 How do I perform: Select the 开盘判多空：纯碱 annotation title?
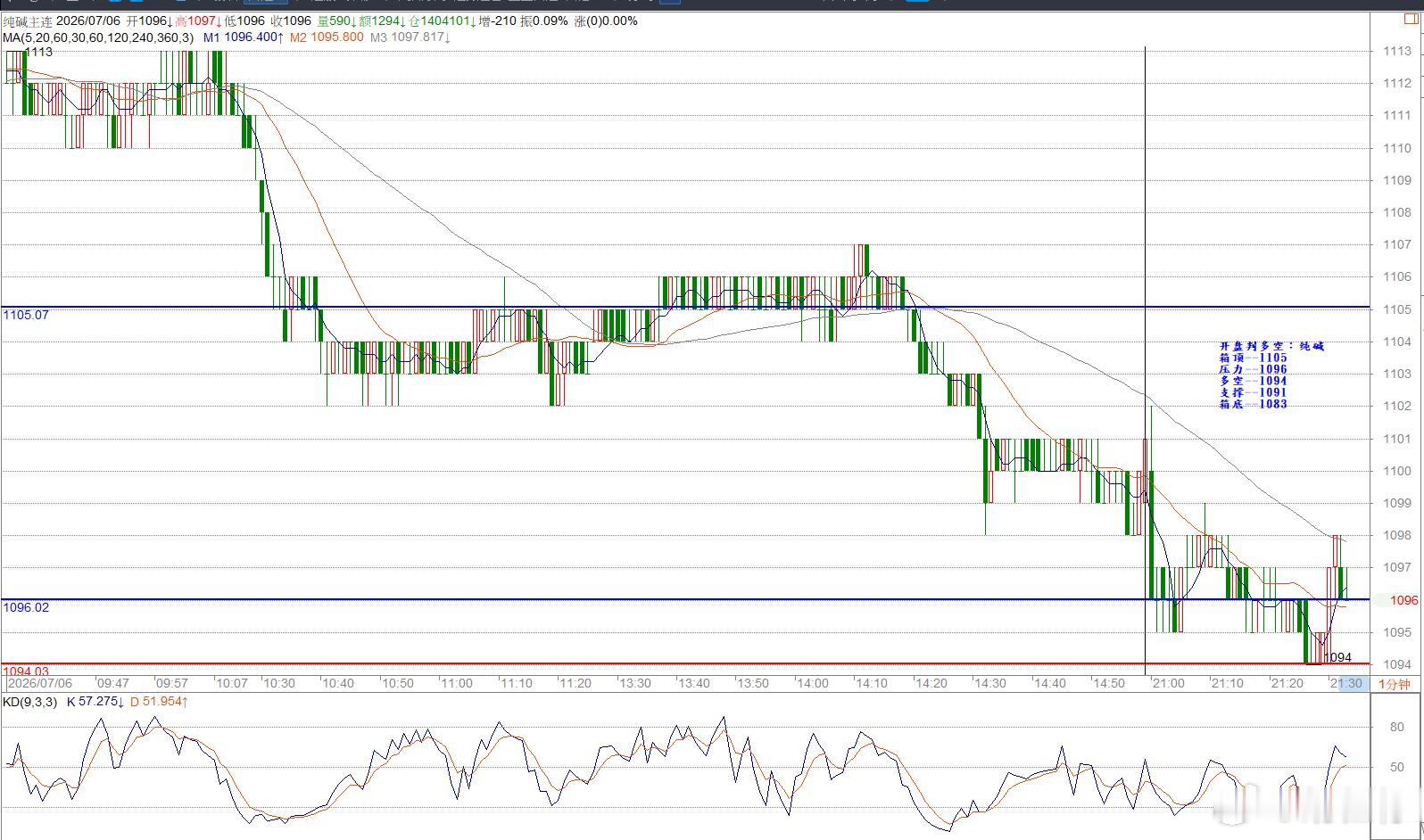pos(1271,346)
